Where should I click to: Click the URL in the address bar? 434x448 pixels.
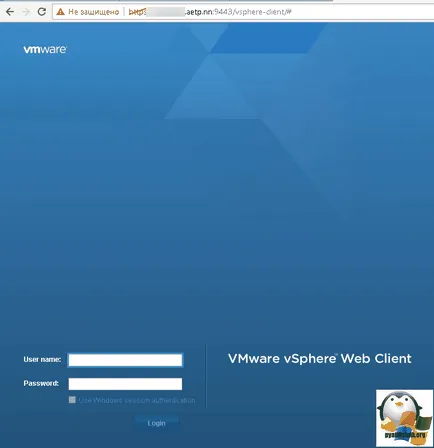click(x=210, y=12)
